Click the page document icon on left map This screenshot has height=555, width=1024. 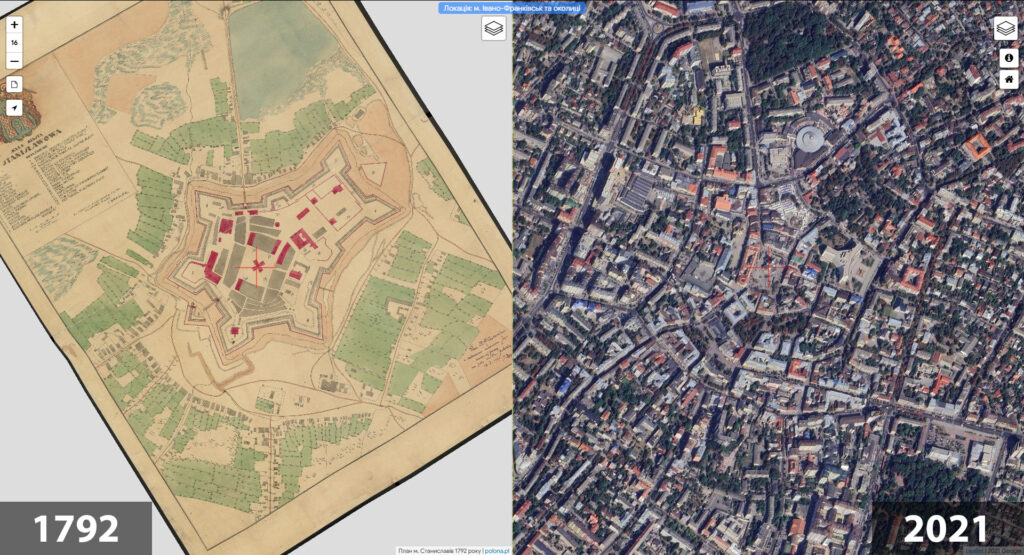click(x=15, y=84)
